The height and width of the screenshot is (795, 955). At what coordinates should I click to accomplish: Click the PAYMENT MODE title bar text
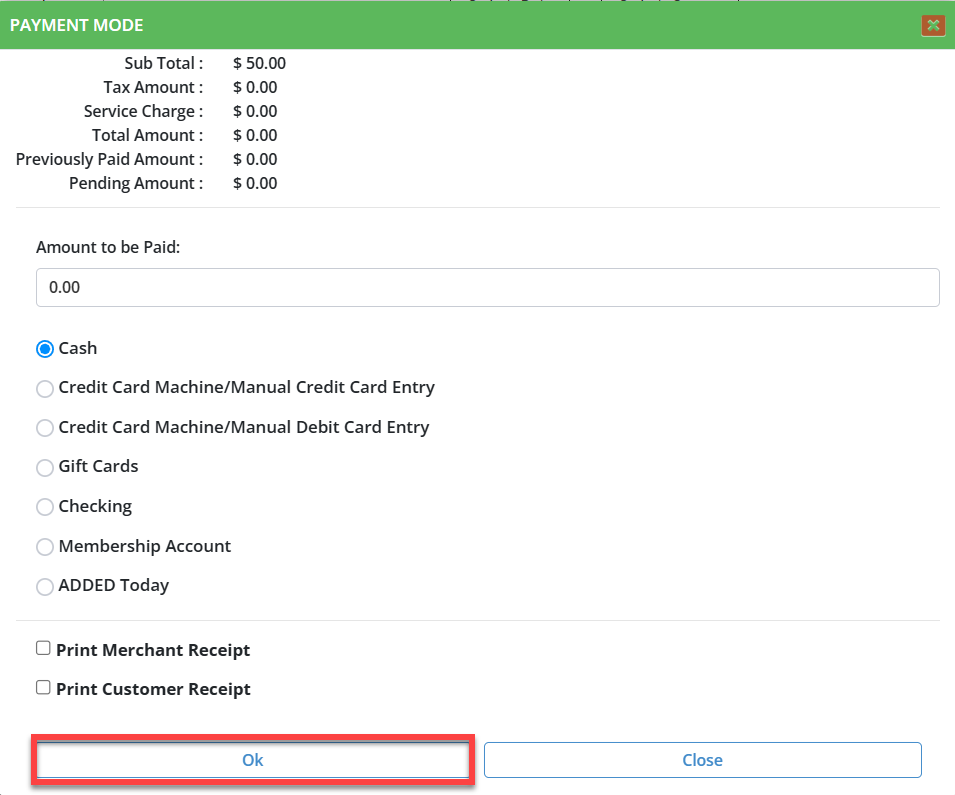(x=76, y=25)
